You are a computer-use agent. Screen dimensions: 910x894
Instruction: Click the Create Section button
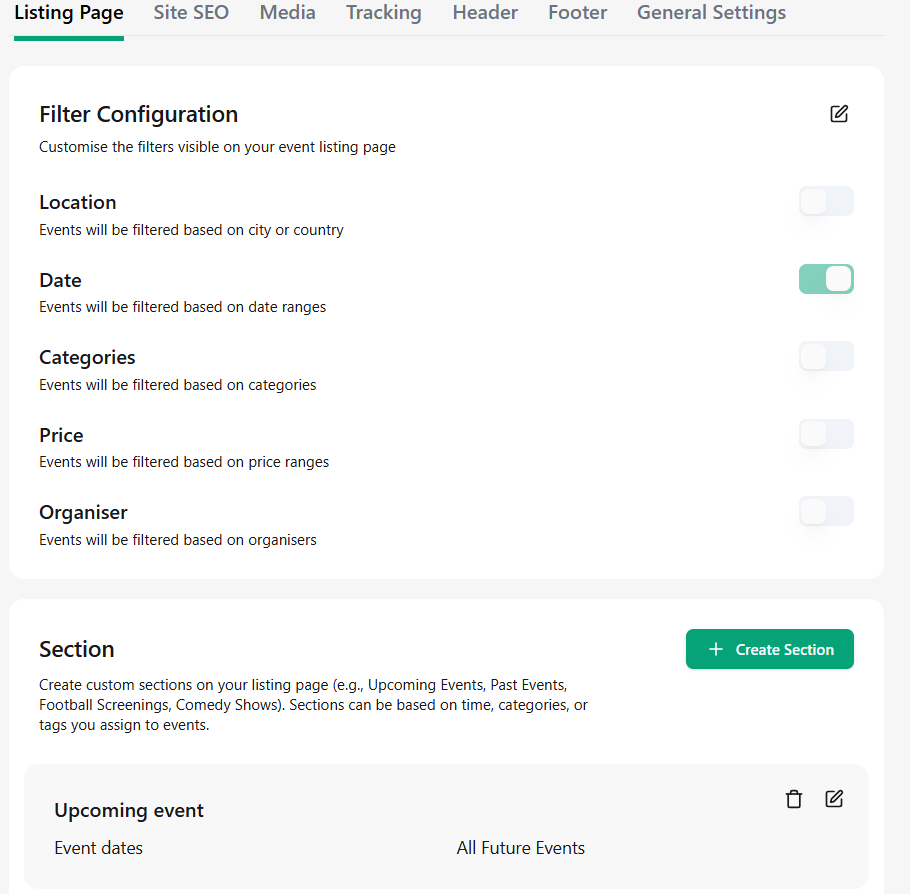click(770, 649)
